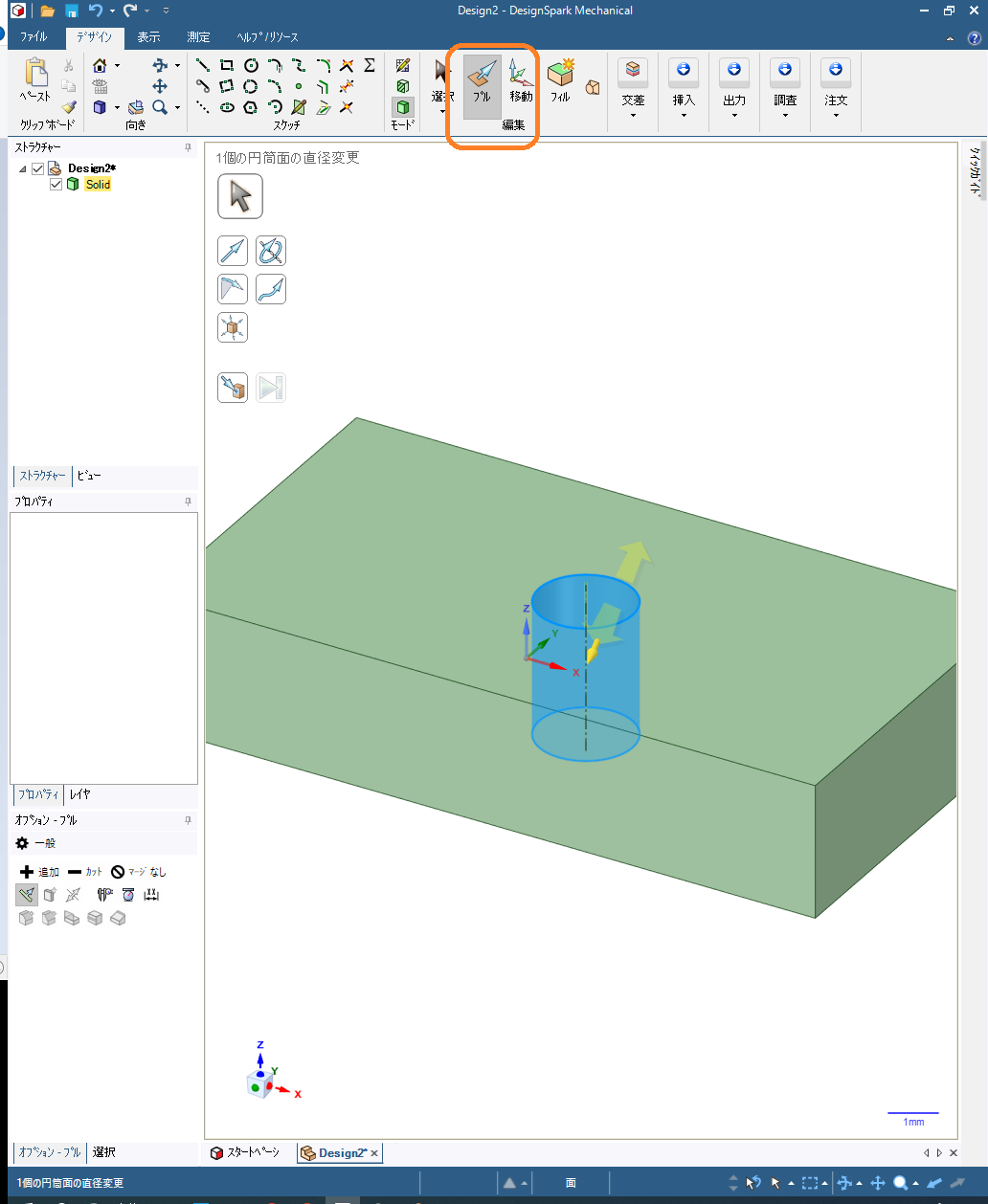Switch to 3D mode icon
Viewport: 988px width, 1204px height.
point(403,107)
